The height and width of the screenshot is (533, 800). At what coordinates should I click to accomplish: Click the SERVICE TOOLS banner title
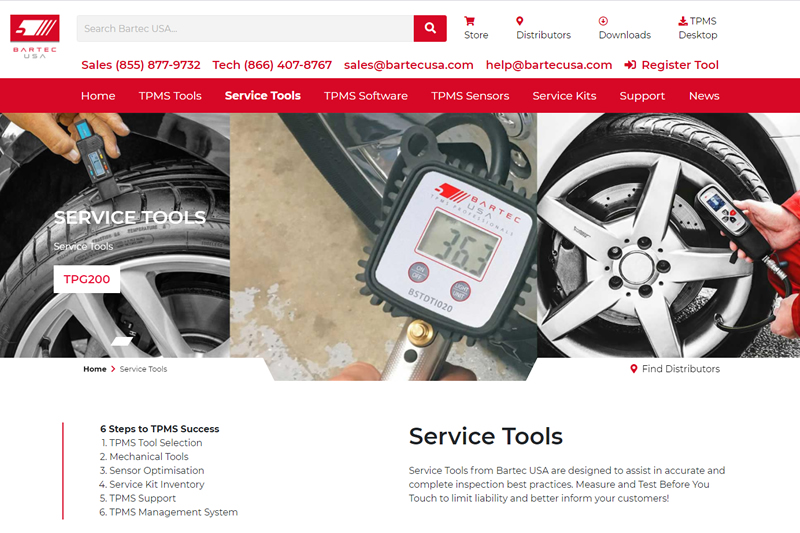[130, 218]
